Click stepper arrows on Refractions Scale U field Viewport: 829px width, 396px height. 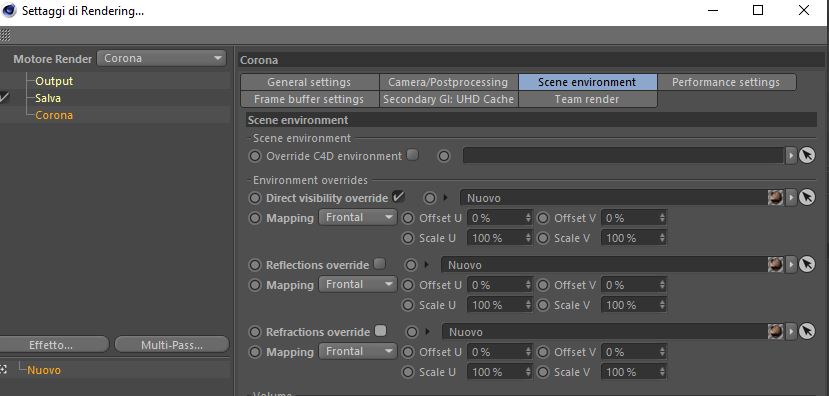tap(528, 372)
